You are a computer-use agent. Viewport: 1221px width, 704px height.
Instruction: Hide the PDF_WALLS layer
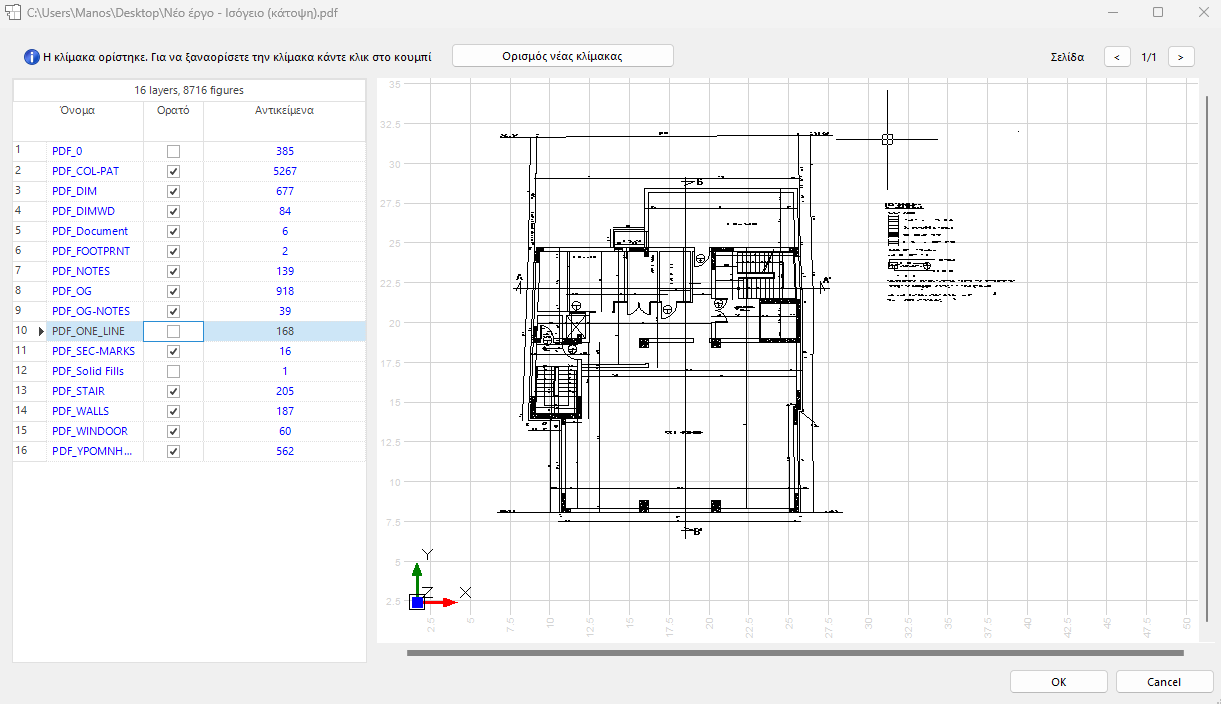[x=172, y=411]
